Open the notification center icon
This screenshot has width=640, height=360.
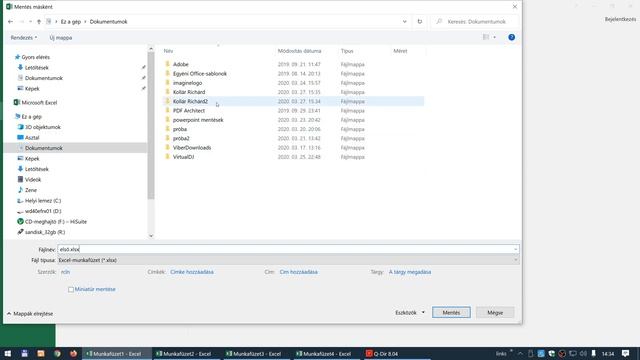click(625, 353)
